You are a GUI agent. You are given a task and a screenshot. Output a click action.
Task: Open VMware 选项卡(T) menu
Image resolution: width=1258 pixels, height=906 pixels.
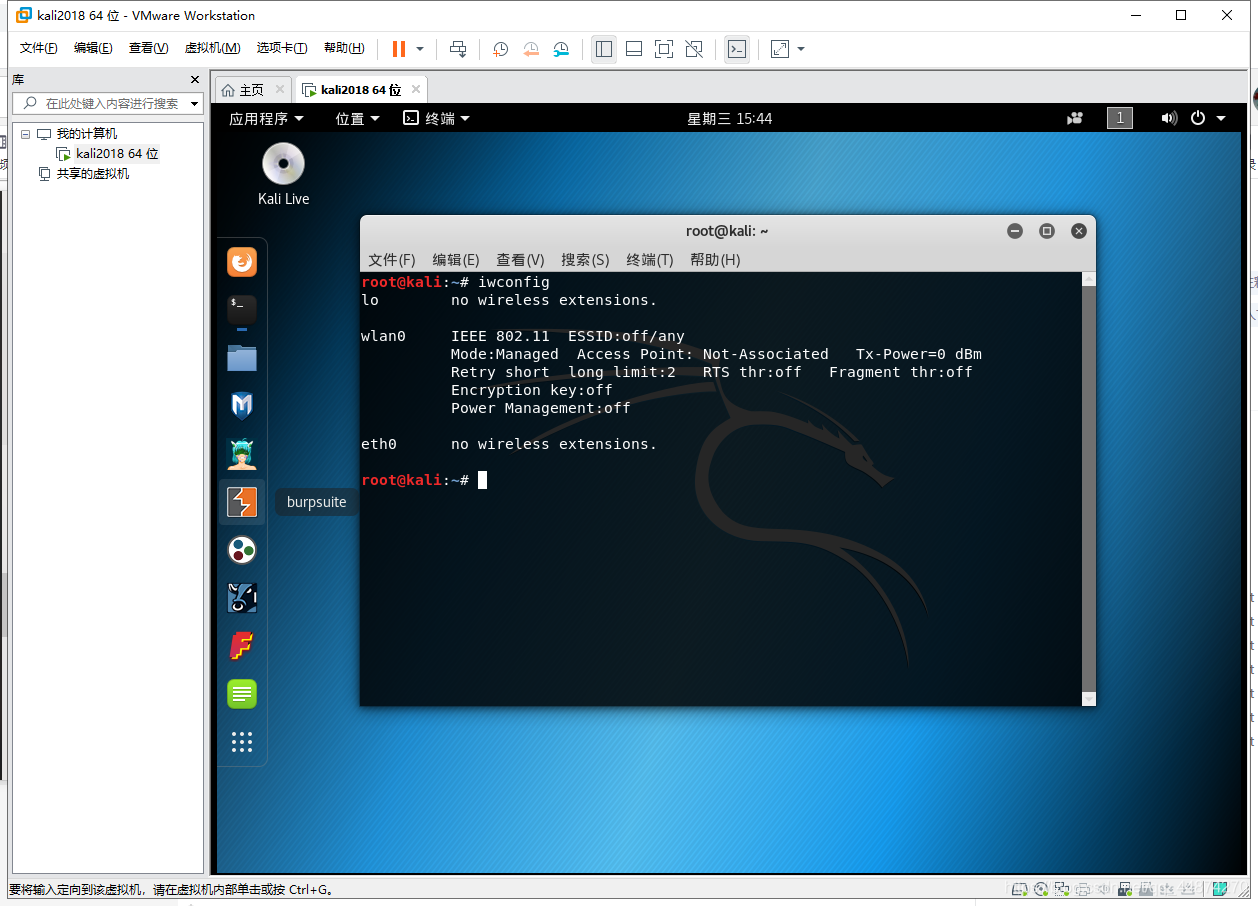281,48
